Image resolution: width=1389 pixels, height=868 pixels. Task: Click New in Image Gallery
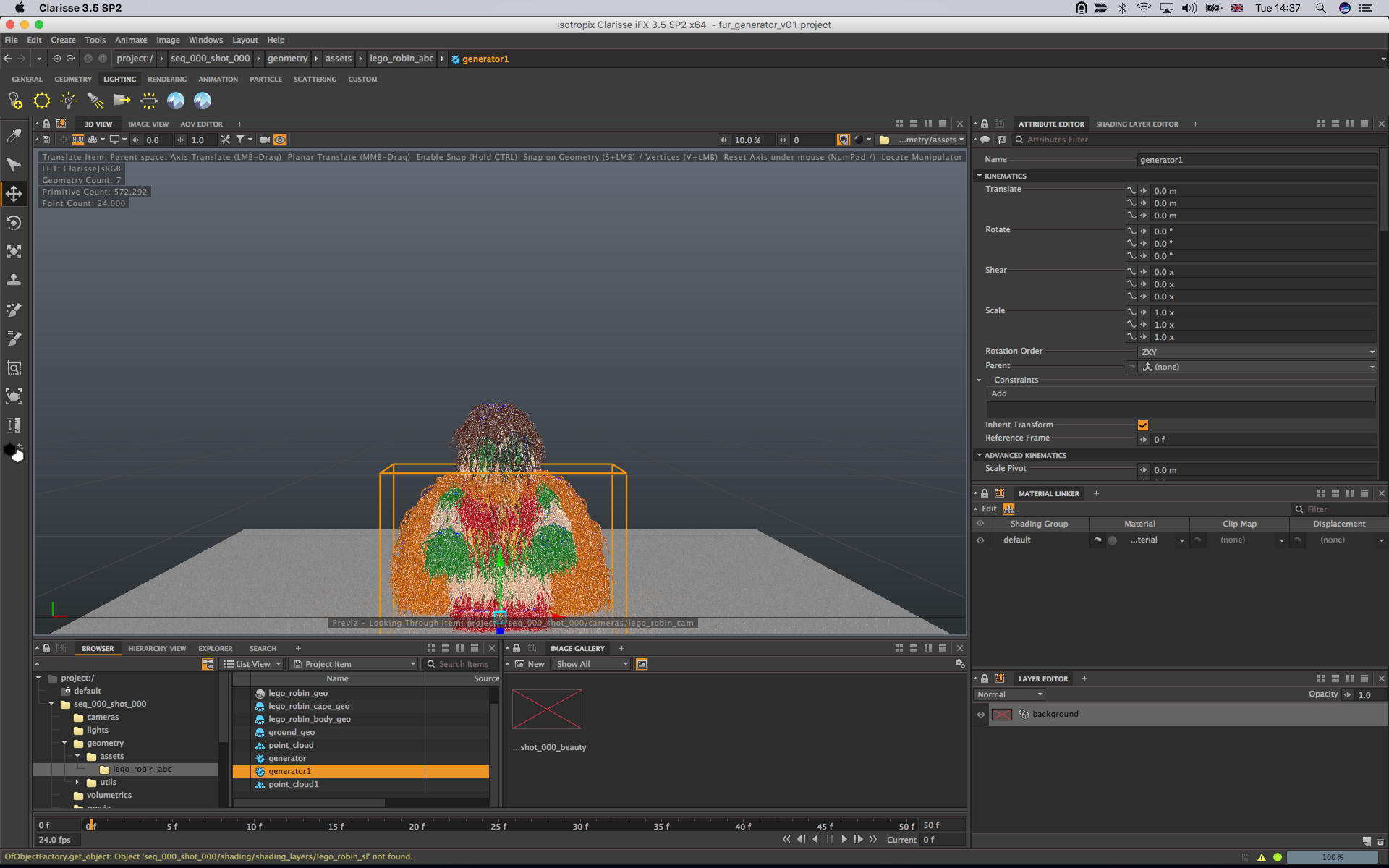click(530, 664)
